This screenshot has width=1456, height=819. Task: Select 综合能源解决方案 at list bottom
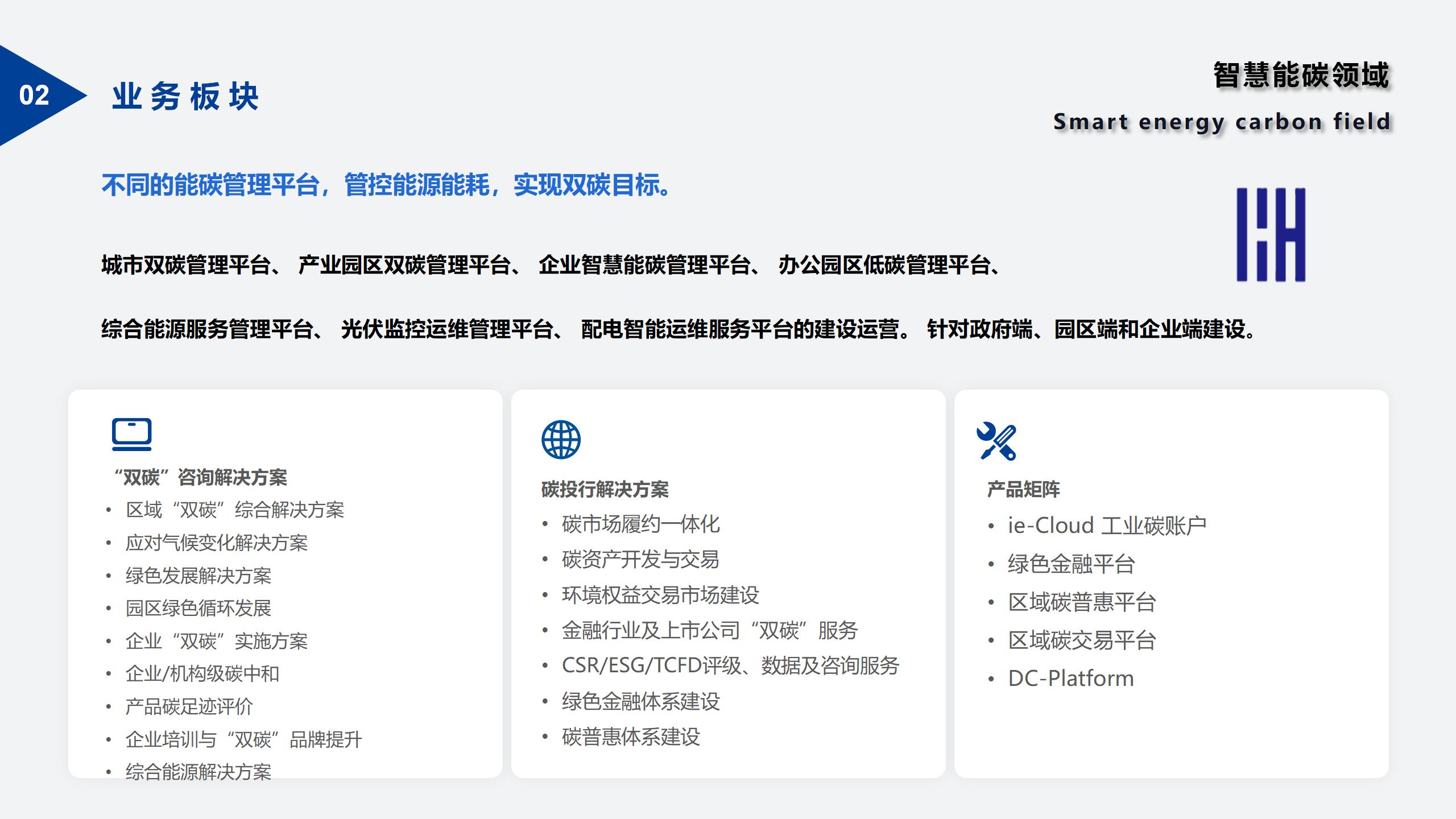point(198,772)
